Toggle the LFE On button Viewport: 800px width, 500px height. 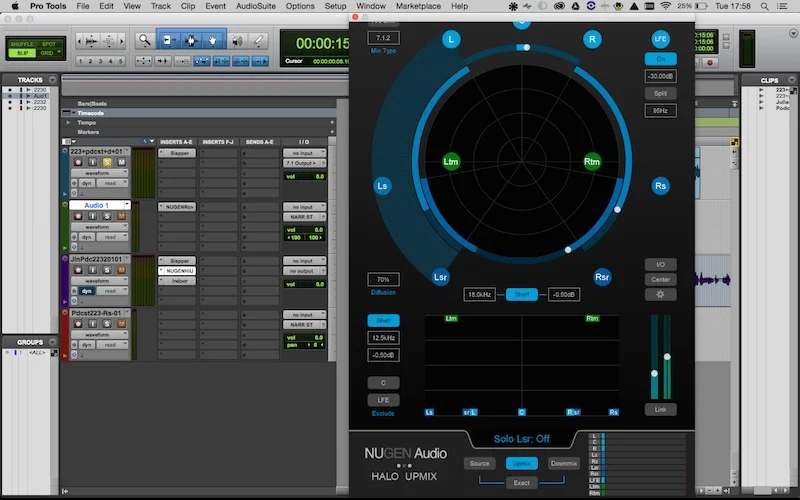660,59
